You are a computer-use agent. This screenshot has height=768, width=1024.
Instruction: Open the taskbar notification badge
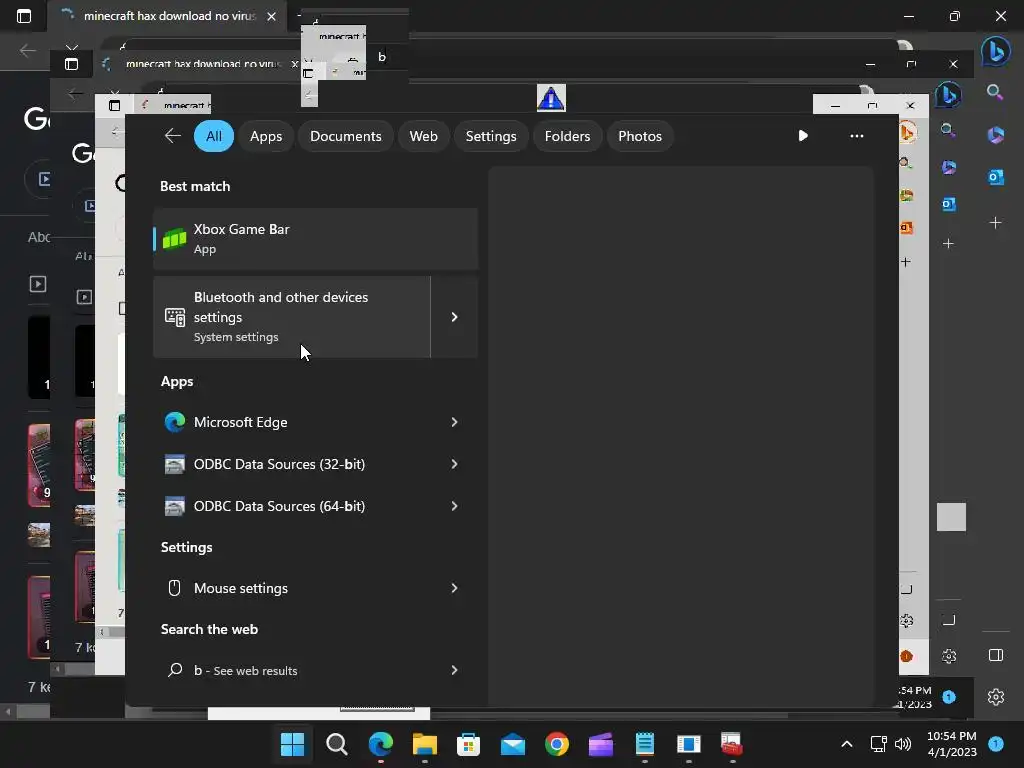pyautogui.click(x=996, y=743)
